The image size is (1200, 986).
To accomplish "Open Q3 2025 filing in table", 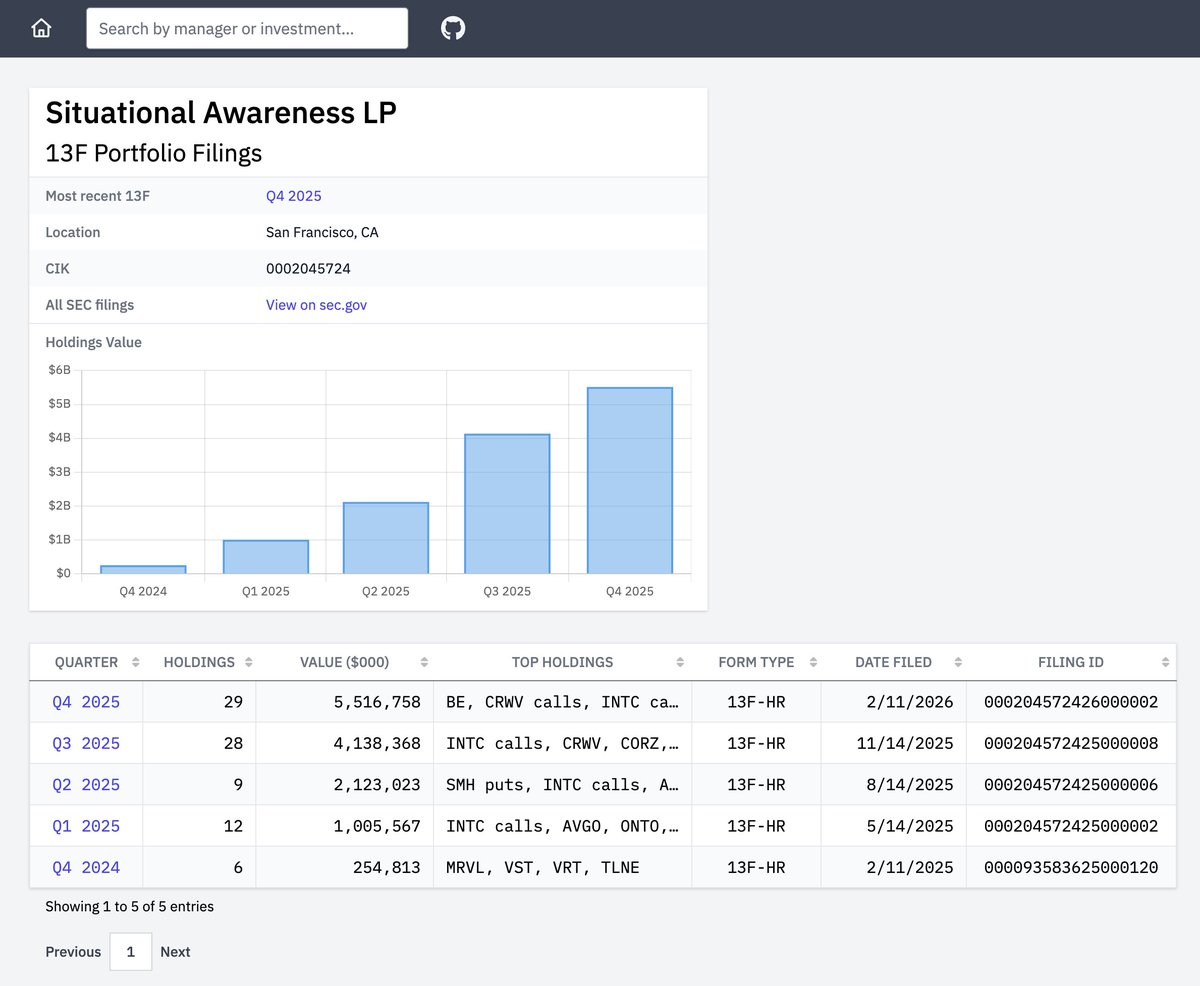I will pyautogui.click(x=86, y=743).
